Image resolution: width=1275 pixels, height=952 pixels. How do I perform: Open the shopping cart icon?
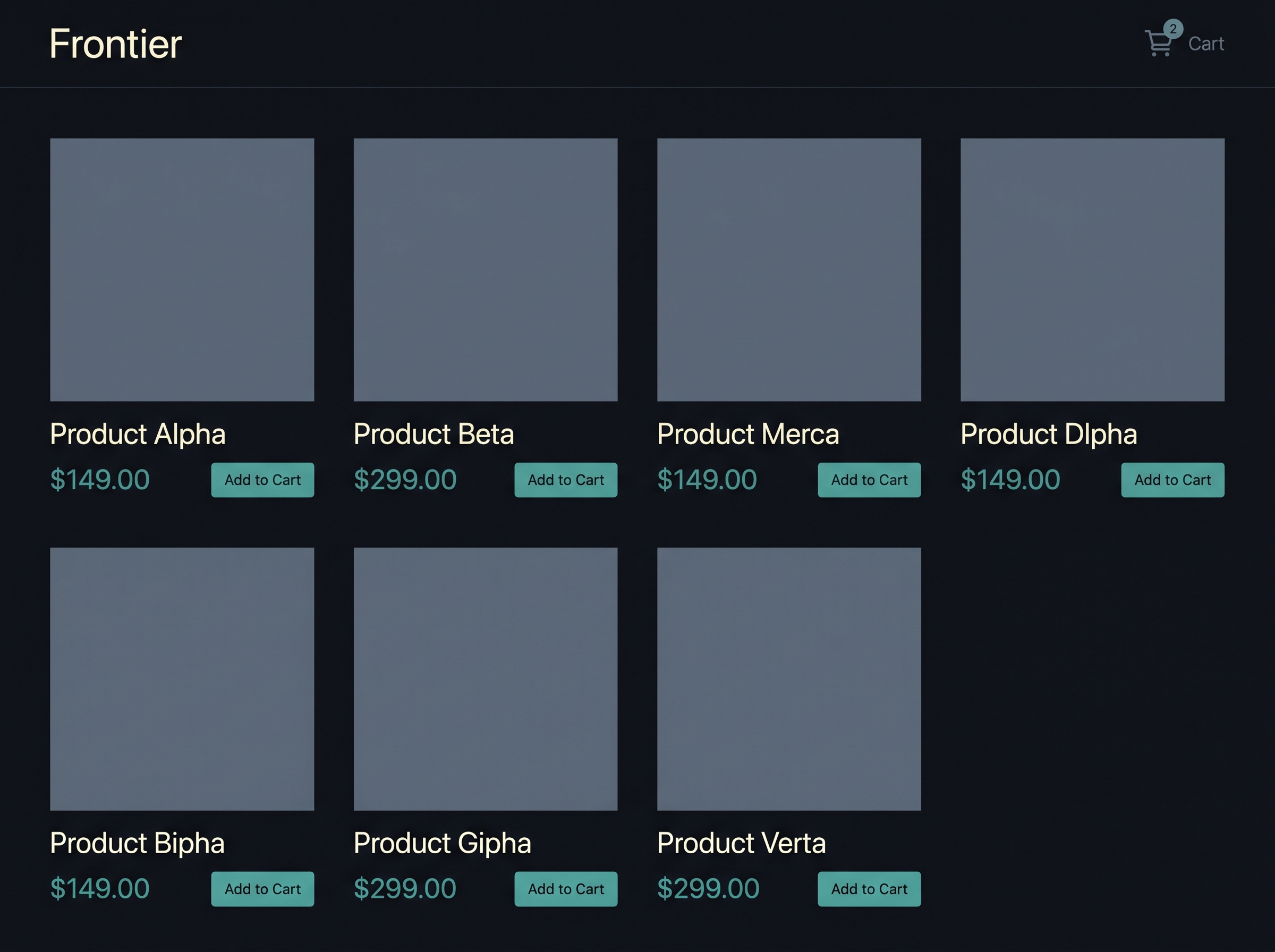pos(1158,43)
